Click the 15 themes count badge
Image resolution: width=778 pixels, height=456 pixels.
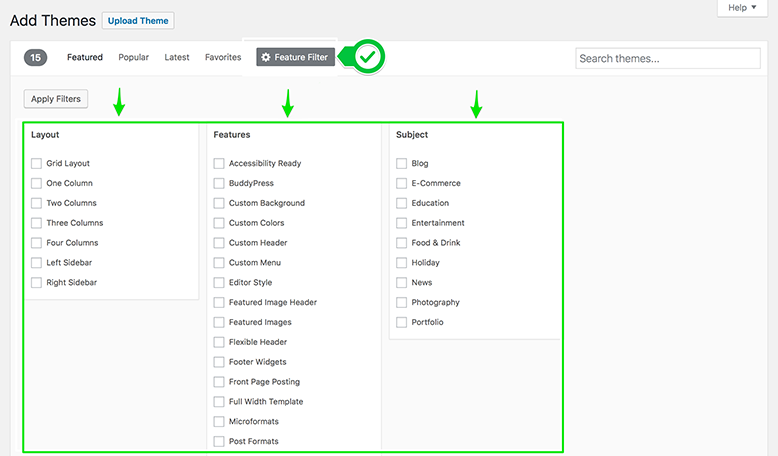click(36, 58)
